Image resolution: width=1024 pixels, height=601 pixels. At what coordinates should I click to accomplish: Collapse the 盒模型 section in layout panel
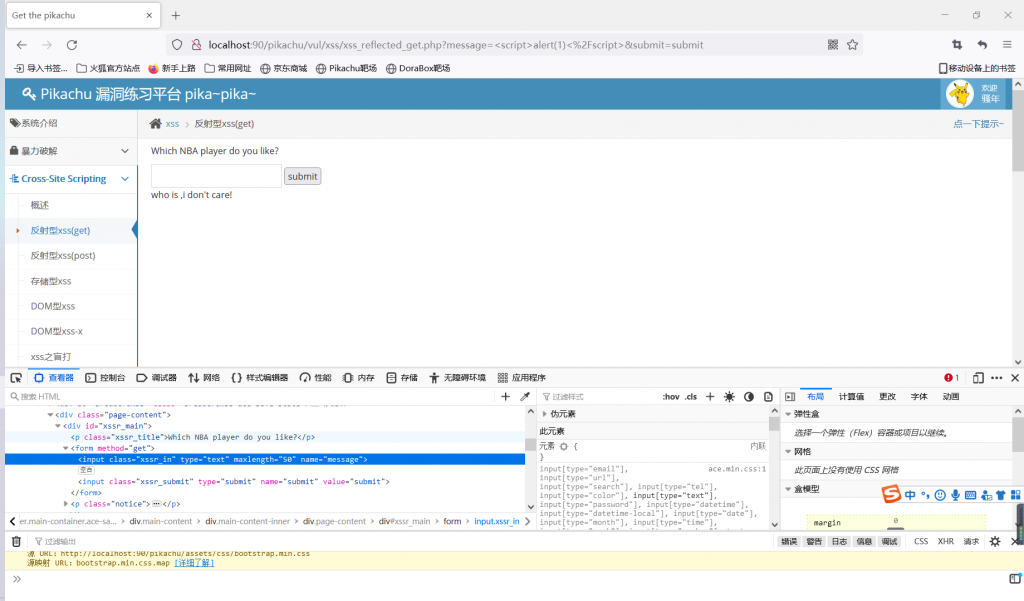click(788, 489)
